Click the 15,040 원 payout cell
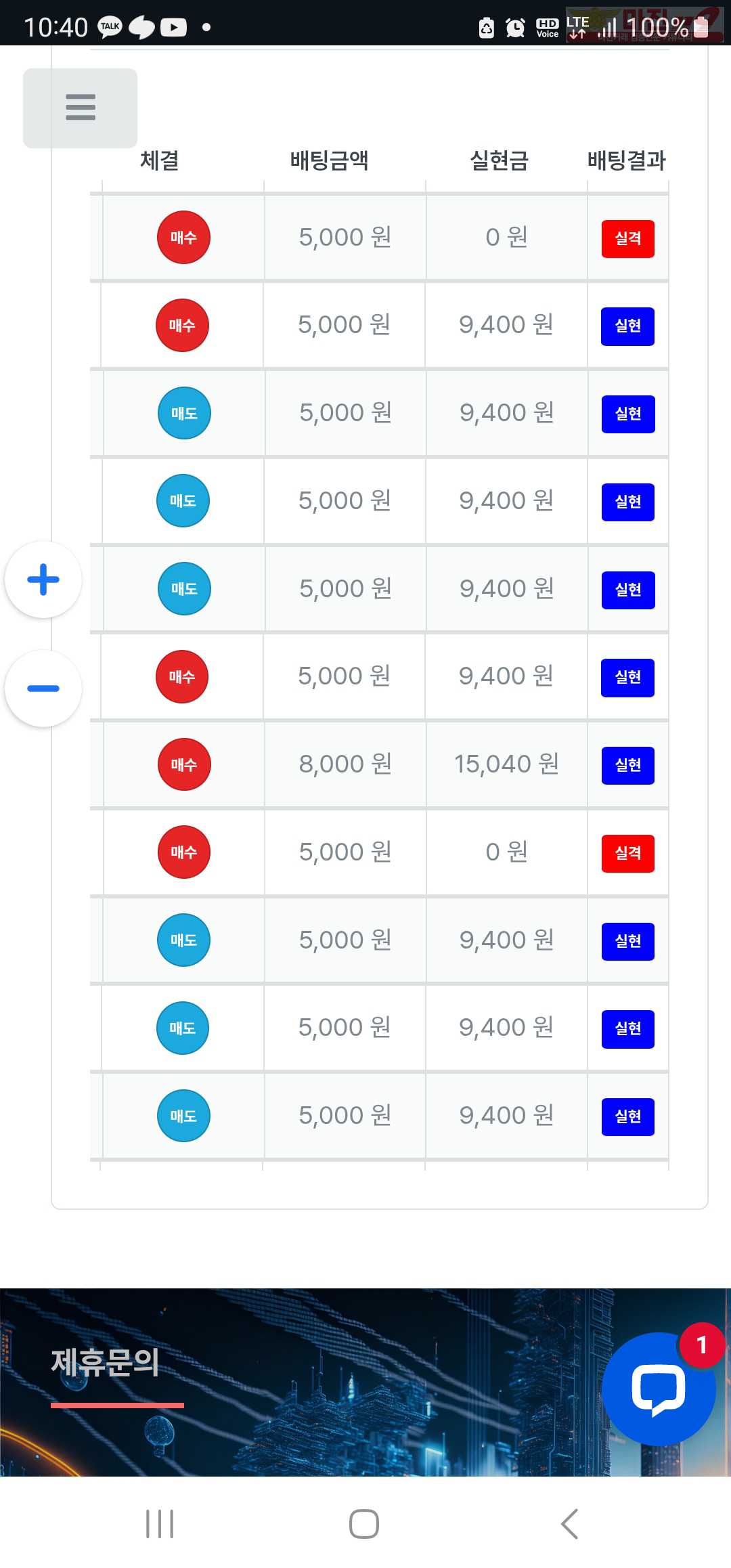Image resolution: width=731 pixels, height=1568 pixels. pos(506,764)
